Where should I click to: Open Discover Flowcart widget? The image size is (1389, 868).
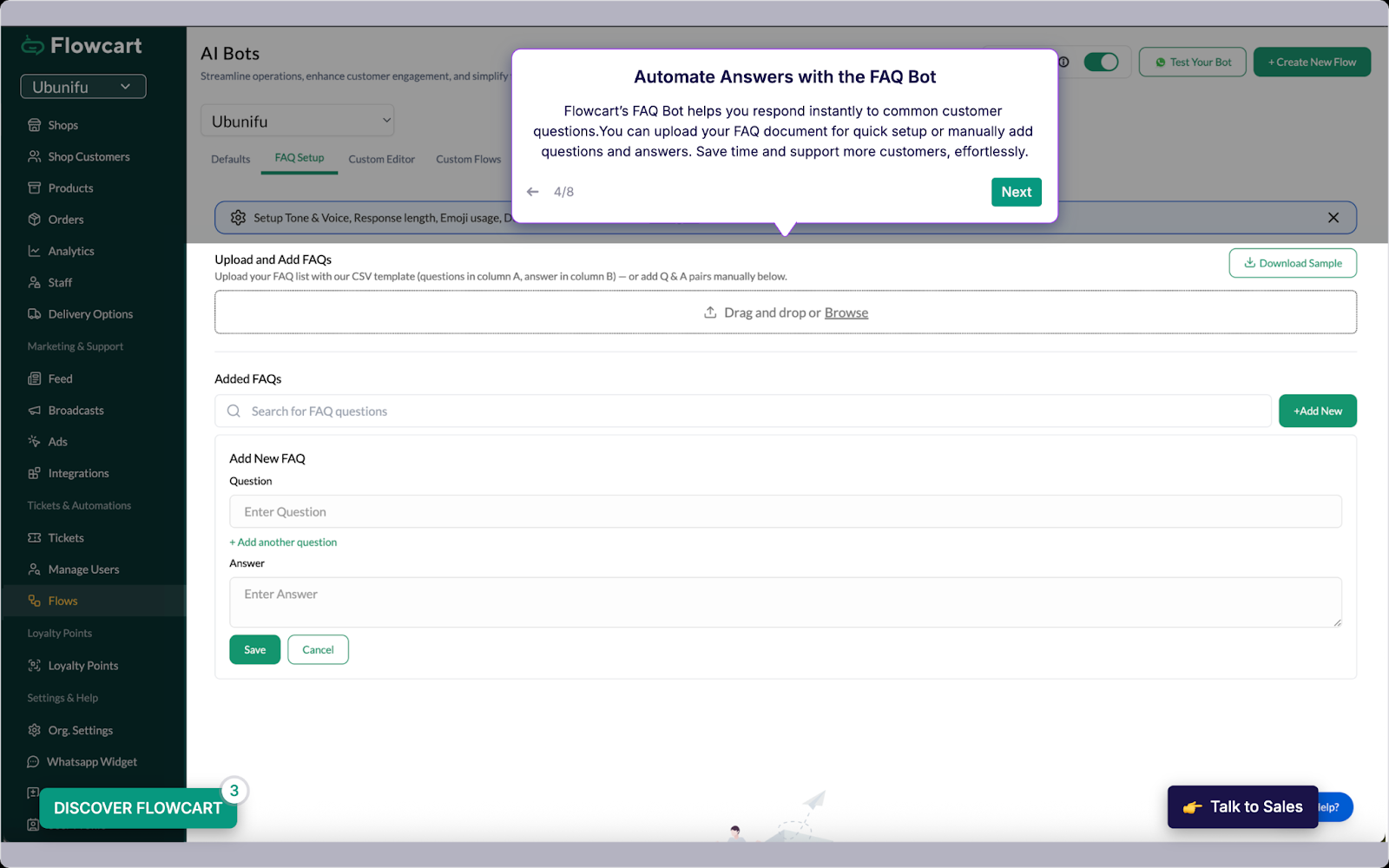[138, 807]
